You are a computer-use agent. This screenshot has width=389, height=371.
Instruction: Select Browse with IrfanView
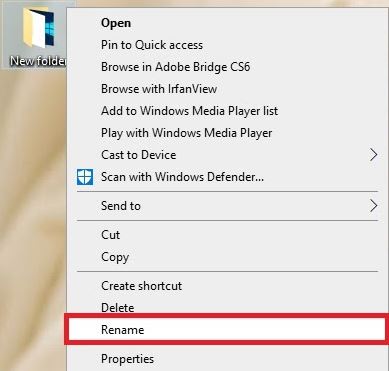tap(159, 89)
